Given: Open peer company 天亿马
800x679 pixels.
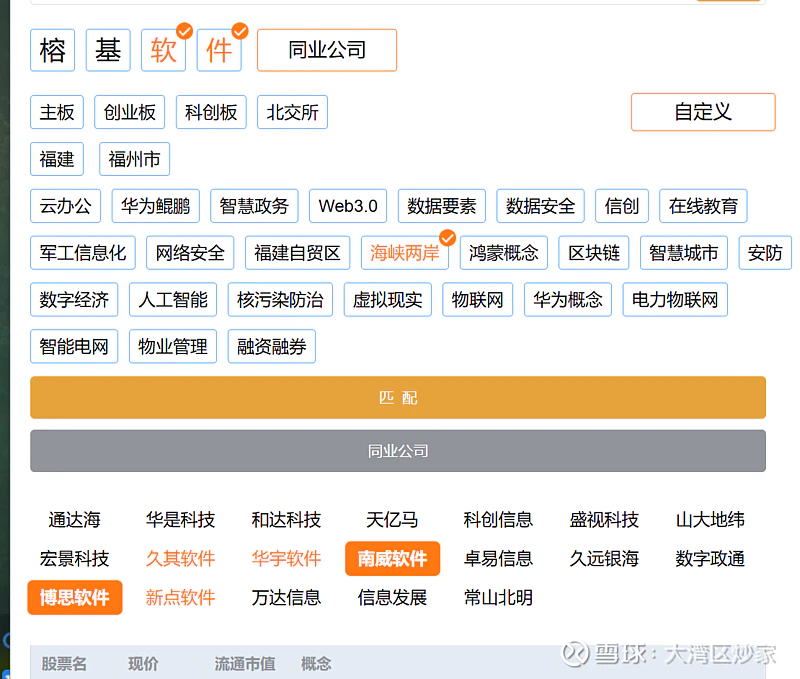Looking at the screenshot, I should (392, 520).
